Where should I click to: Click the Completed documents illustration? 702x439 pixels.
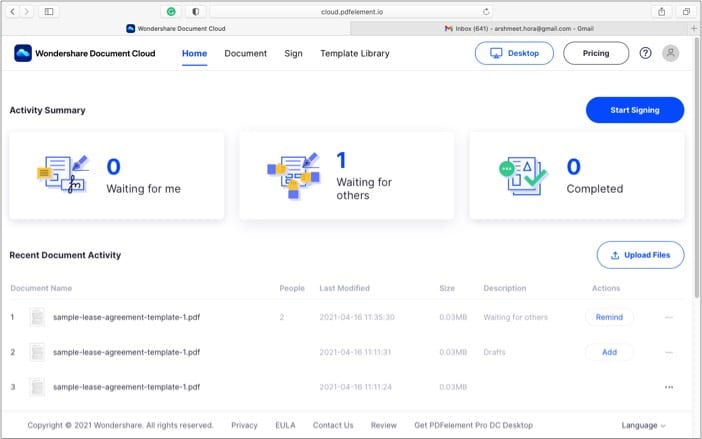[523, 175]
